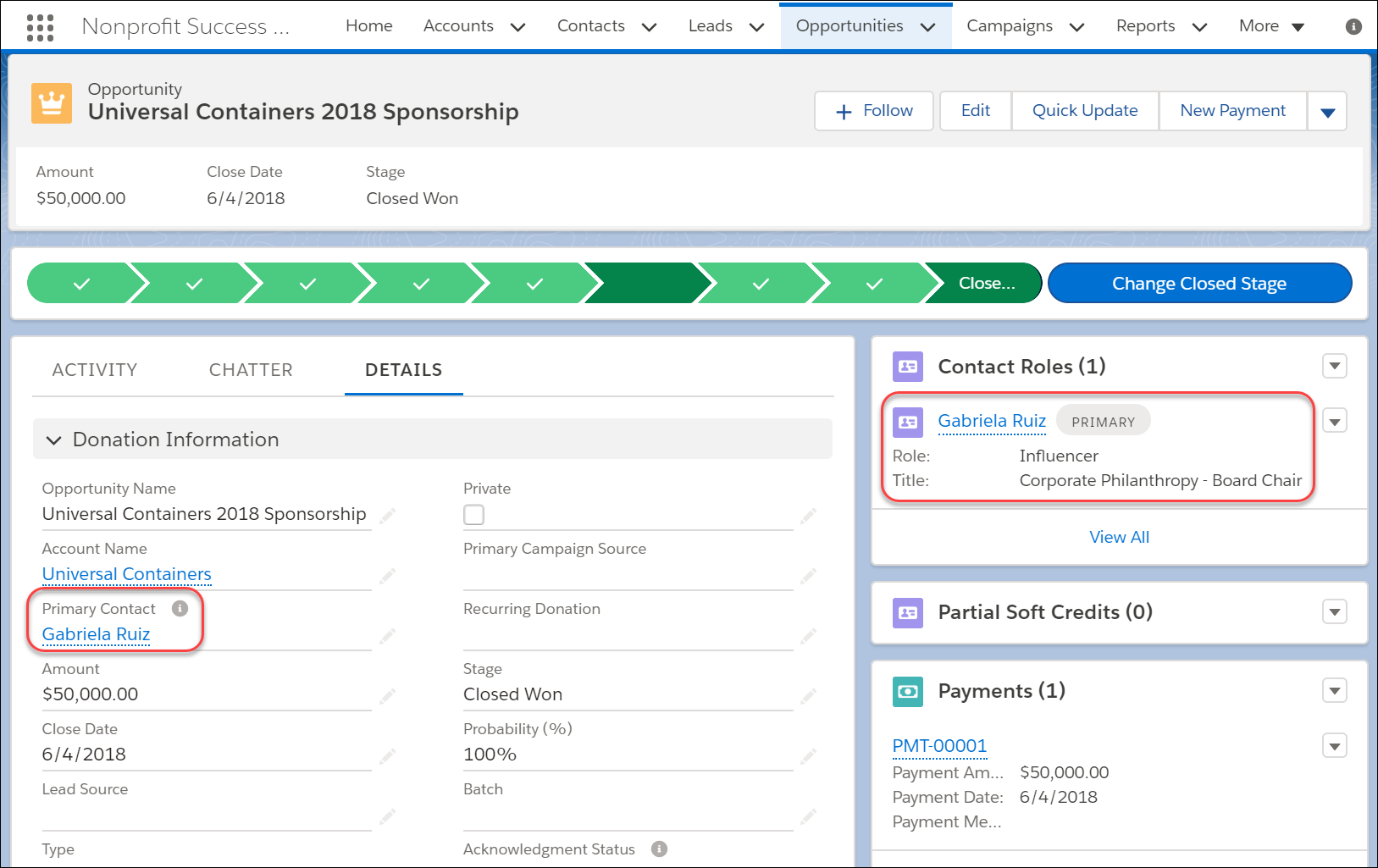This screenshot has width=1378, height=868.
Task: Show info tooltip for Primary Contact
Action: coord(180,608)
